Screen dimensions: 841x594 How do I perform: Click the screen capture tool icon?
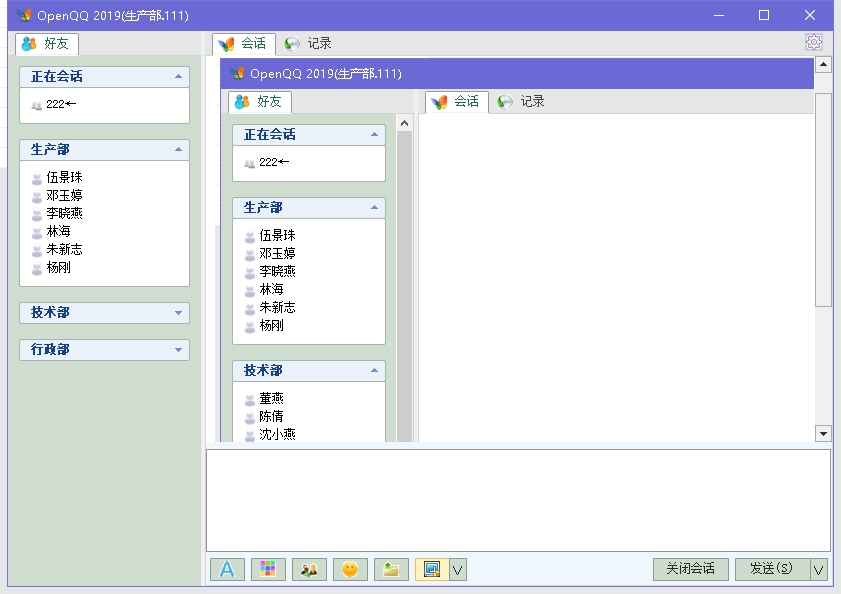pyautogui.click(x=432, y=569)
